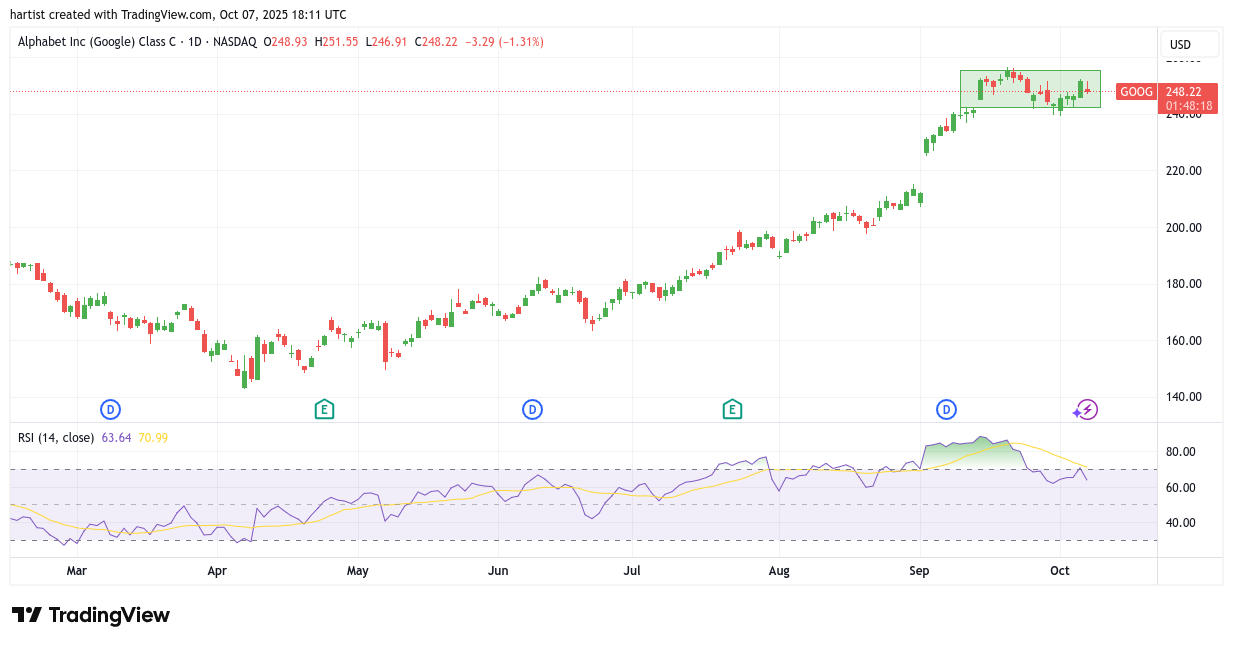Click the 200.00 price axis label
1233x645 pixels.
pyautogui.click(x=1184, y=227)
